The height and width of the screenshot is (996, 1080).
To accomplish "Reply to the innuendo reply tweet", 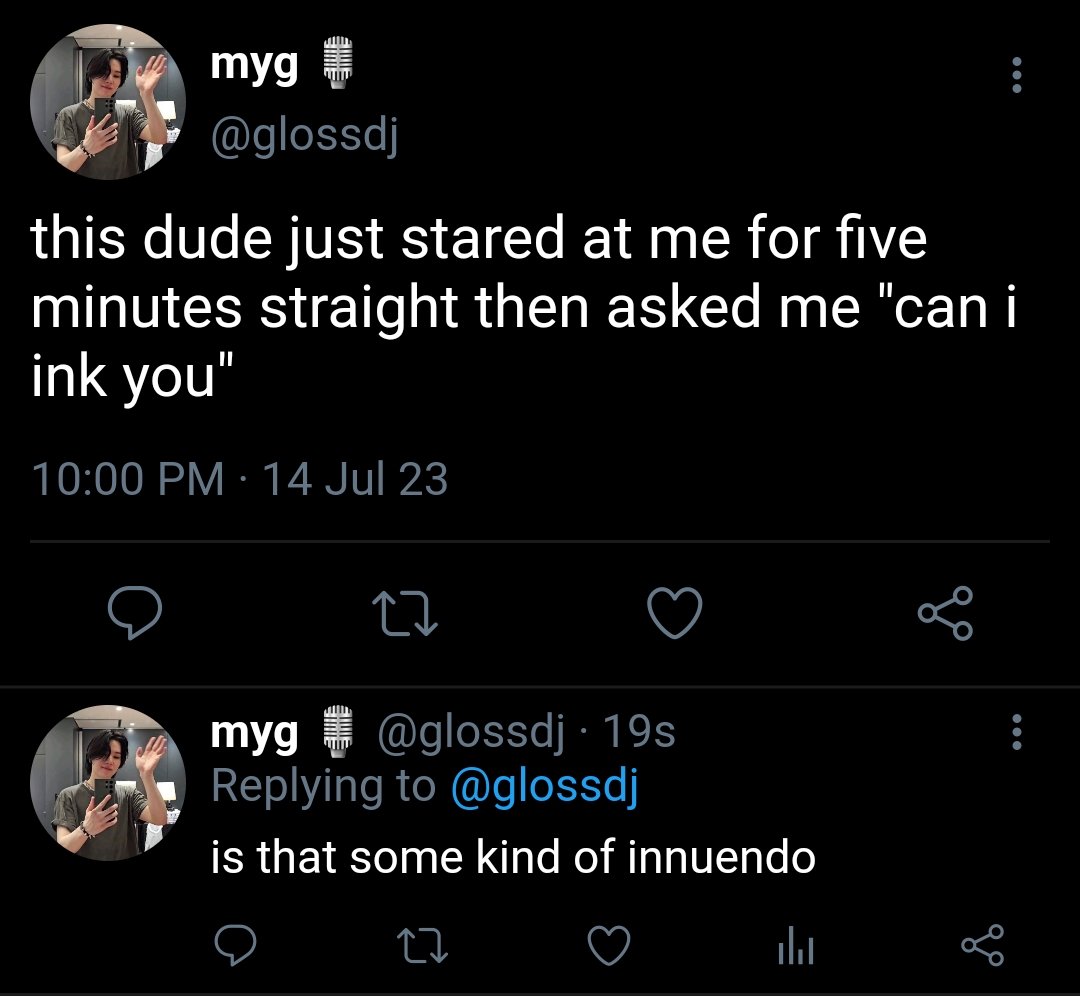I will pos(235,944).
